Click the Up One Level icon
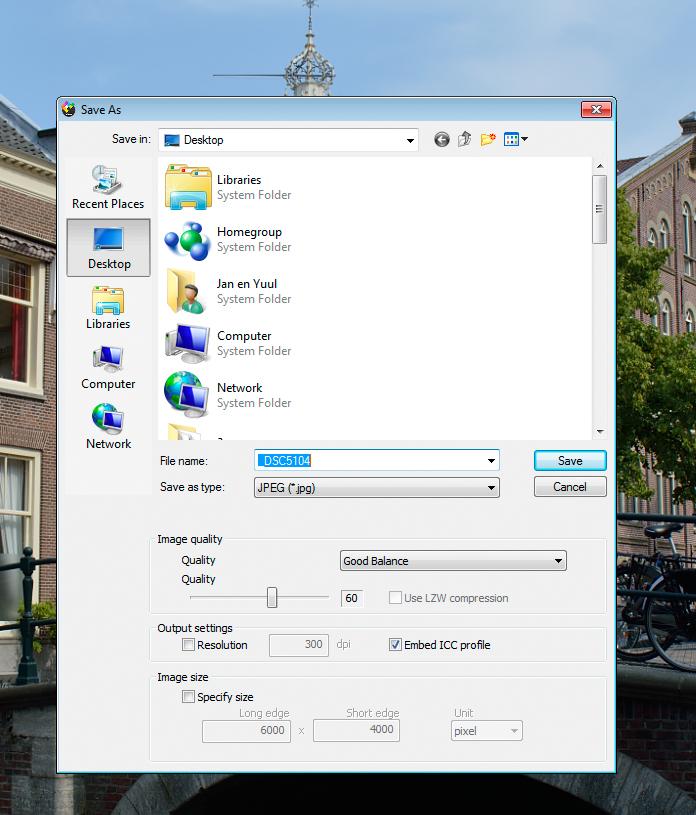Viewport: 696px width, 815px height. 464,139
